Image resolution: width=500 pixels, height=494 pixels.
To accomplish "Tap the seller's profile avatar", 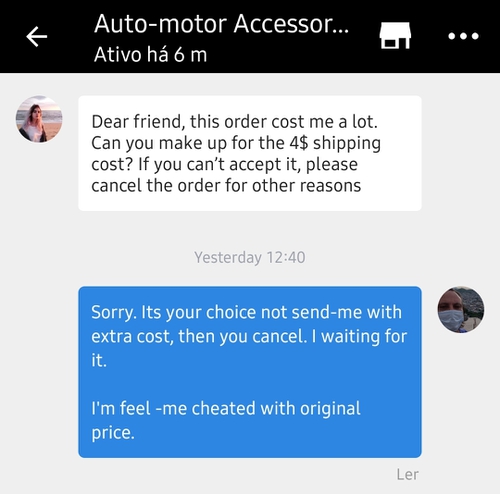I will [x=39, y=119].
